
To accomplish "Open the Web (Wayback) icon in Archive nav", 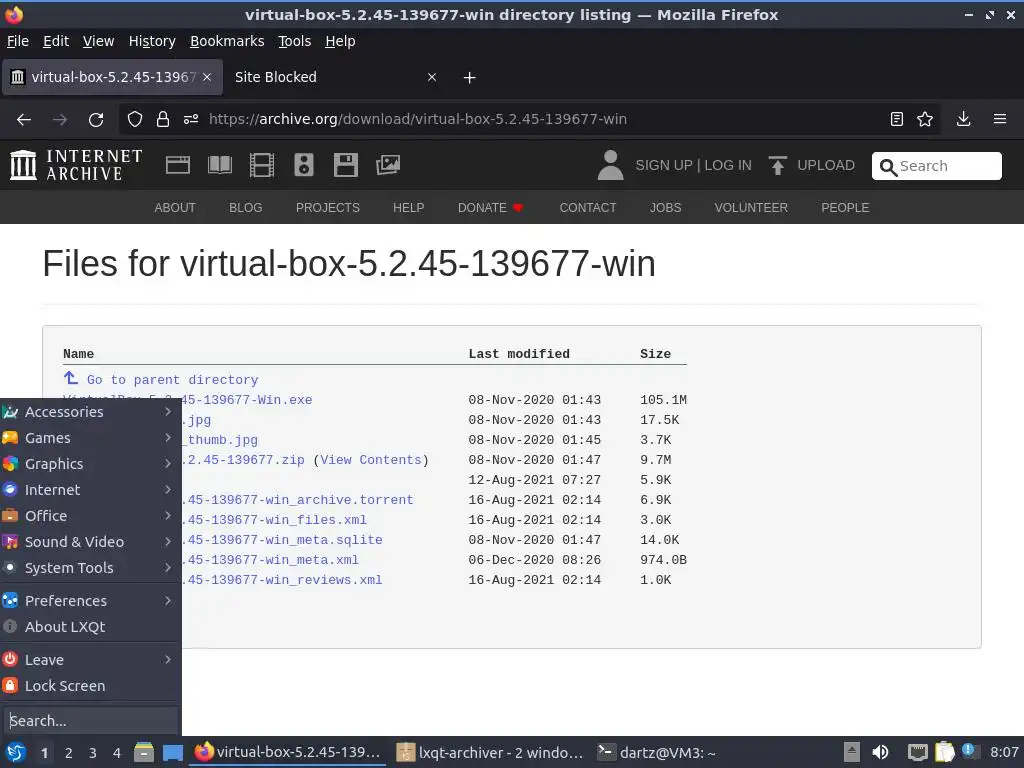I will 178,165.
